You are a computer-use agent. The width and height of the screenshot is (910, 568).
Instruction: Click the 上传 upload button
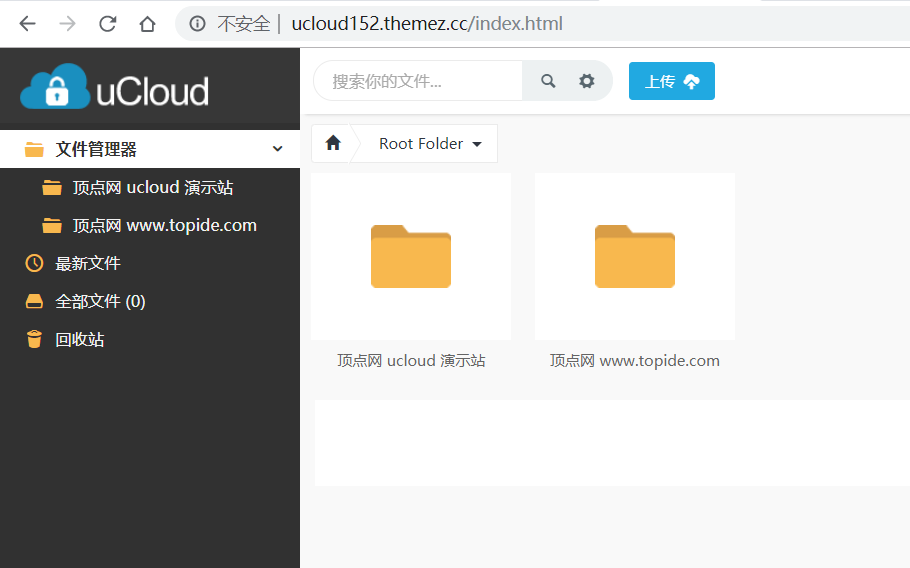(x=671, y=81)
